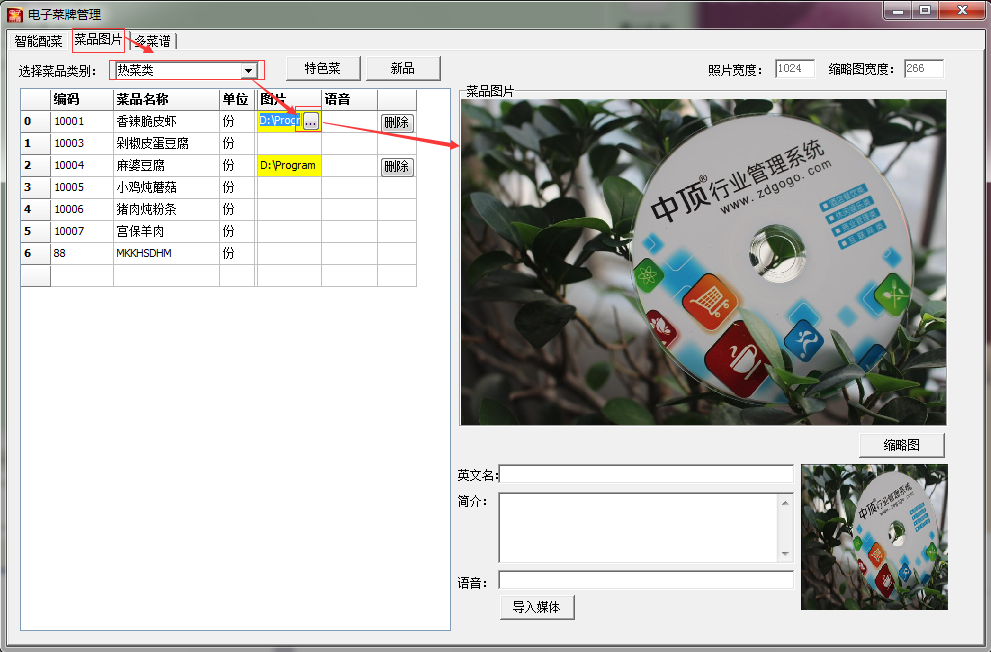
Task: Switch to the 多菜谱 tab
Action: tap(152, 41)
